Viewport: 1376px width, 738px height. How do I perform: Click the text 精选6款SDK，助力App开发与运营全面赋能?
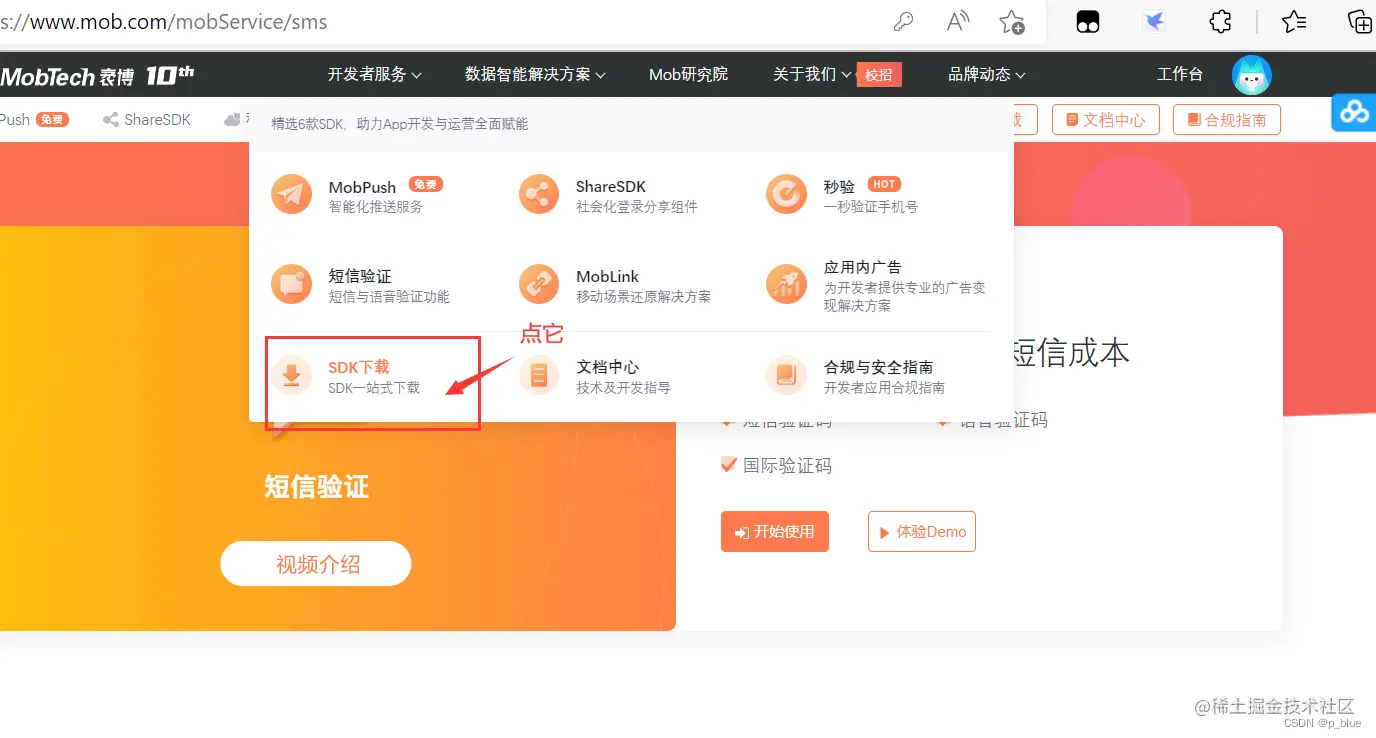pyautogui.click(x=400, y=124)
